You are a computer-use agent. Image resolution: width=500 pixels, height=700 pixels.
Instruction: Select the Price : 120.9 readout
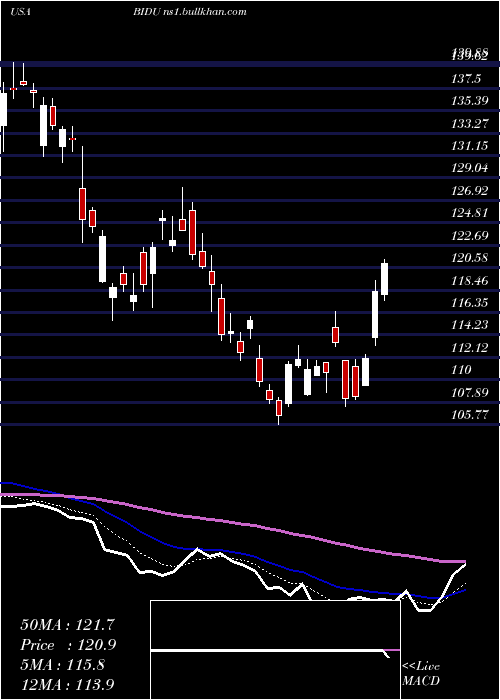[69, 645]
